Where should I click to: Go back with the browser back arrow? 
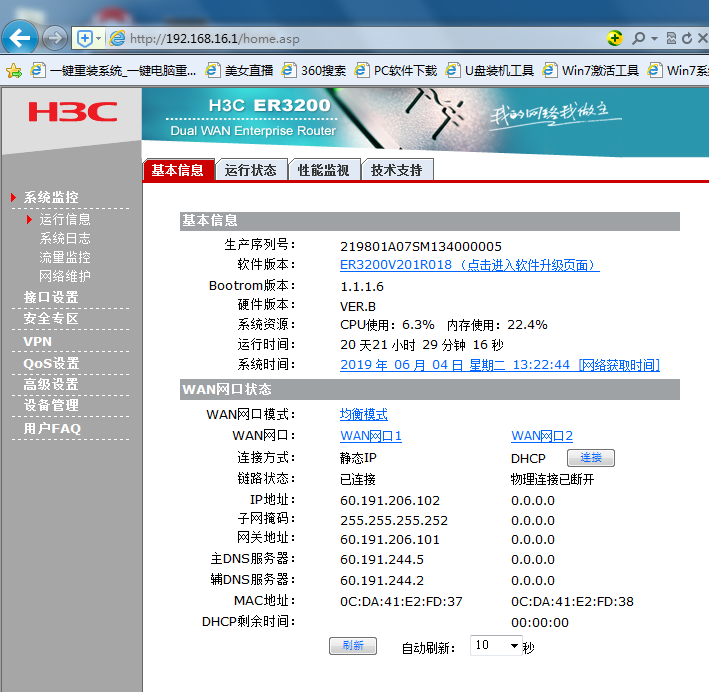pyautogui.click(x=20, y=38)
